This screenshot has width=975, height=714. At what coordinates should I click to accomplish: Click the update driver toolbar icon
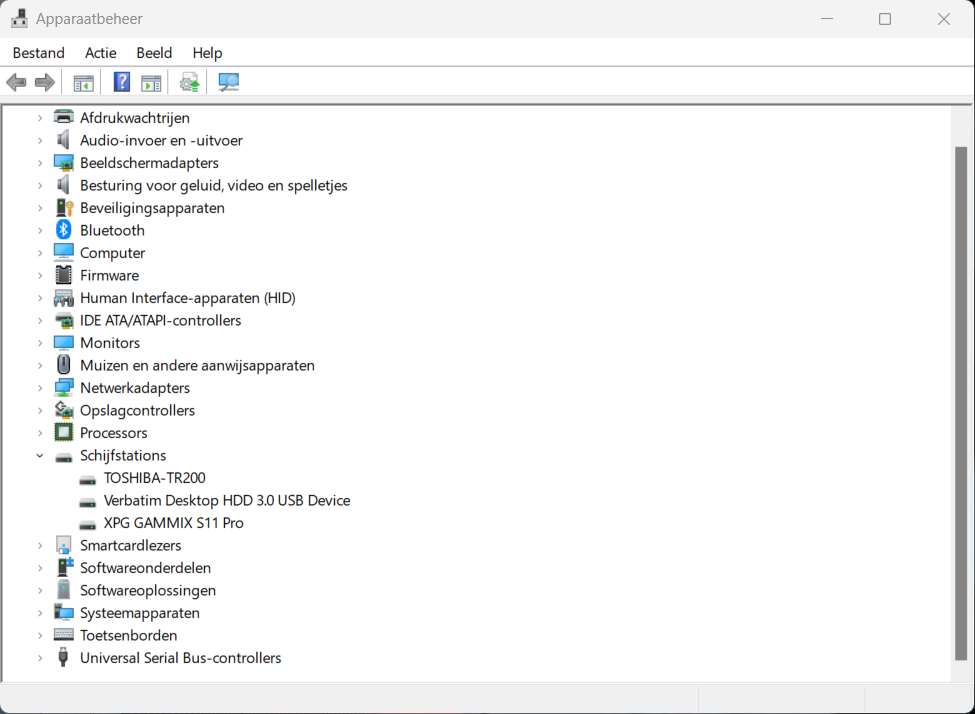(190, 82)
